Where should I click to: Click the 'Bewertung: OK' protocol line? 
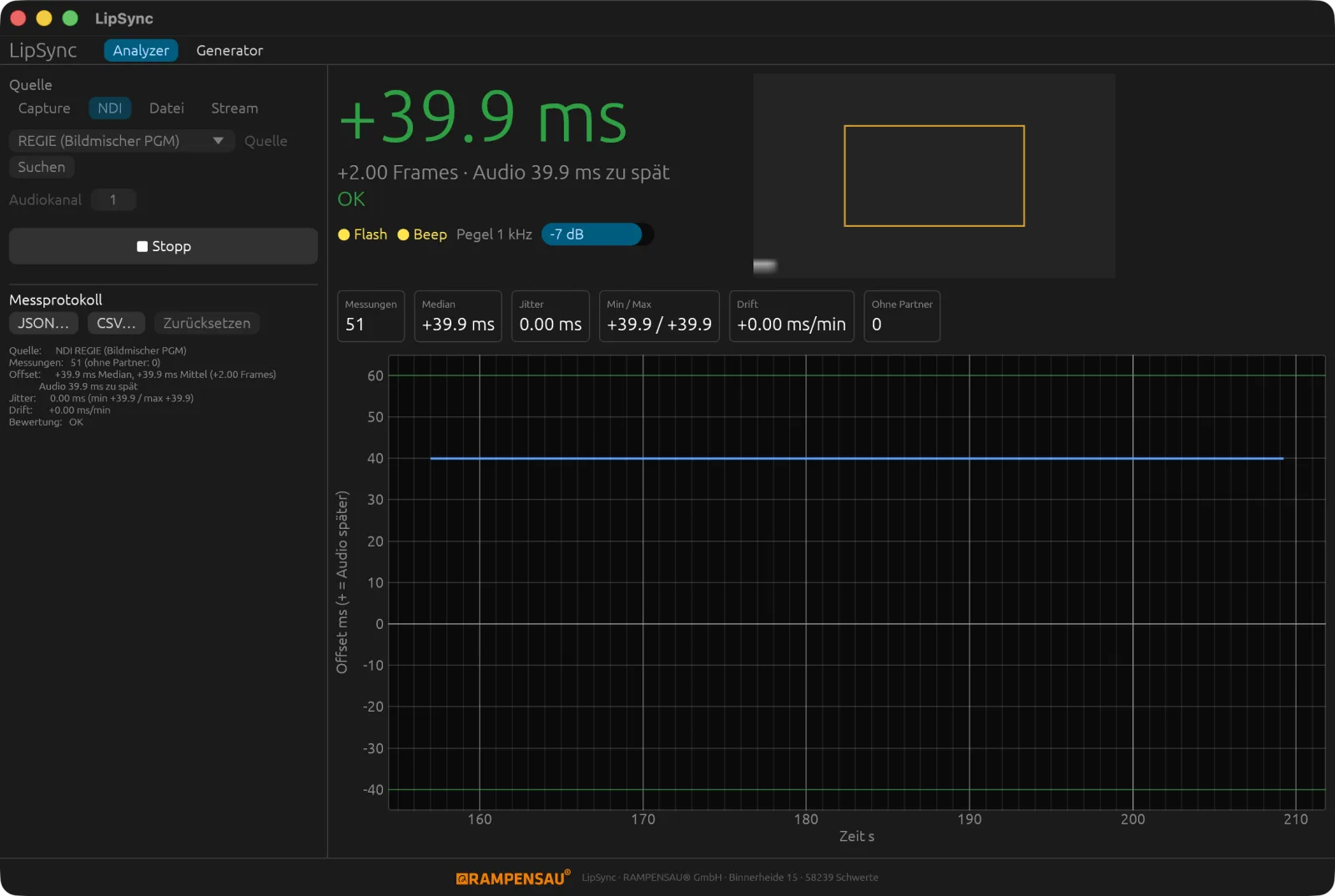point(46,422)
